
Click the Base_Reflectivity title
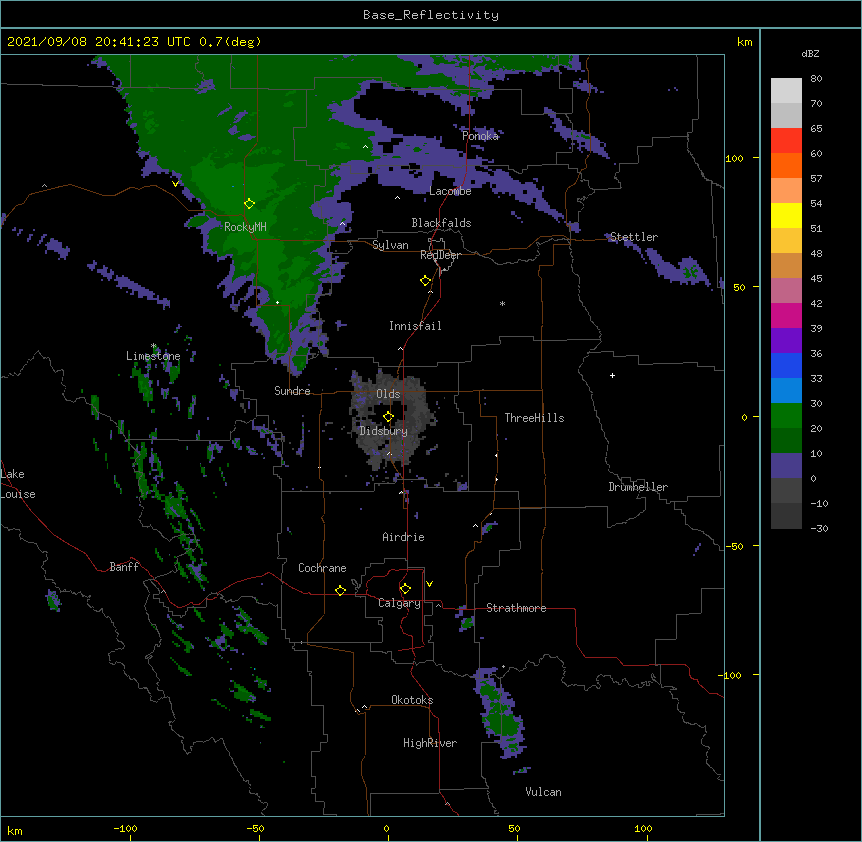tap(431, 15)
